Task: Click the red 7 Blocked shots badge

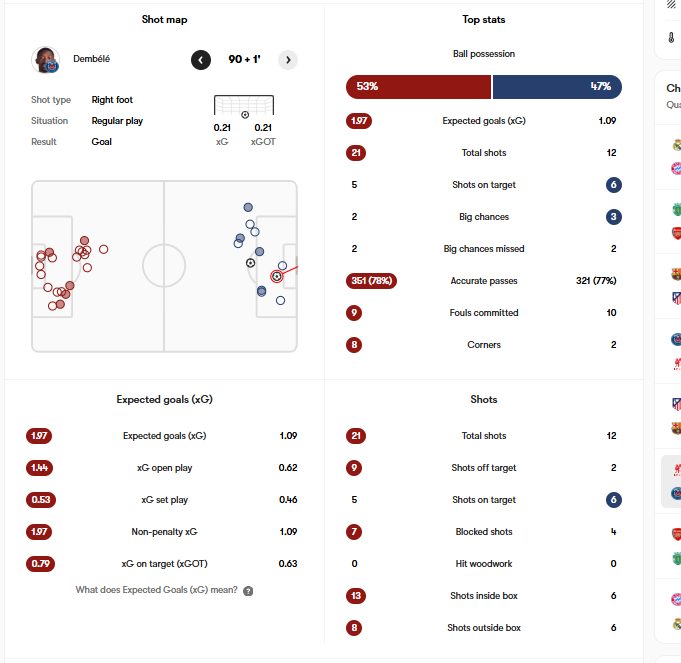Action: 355,532
